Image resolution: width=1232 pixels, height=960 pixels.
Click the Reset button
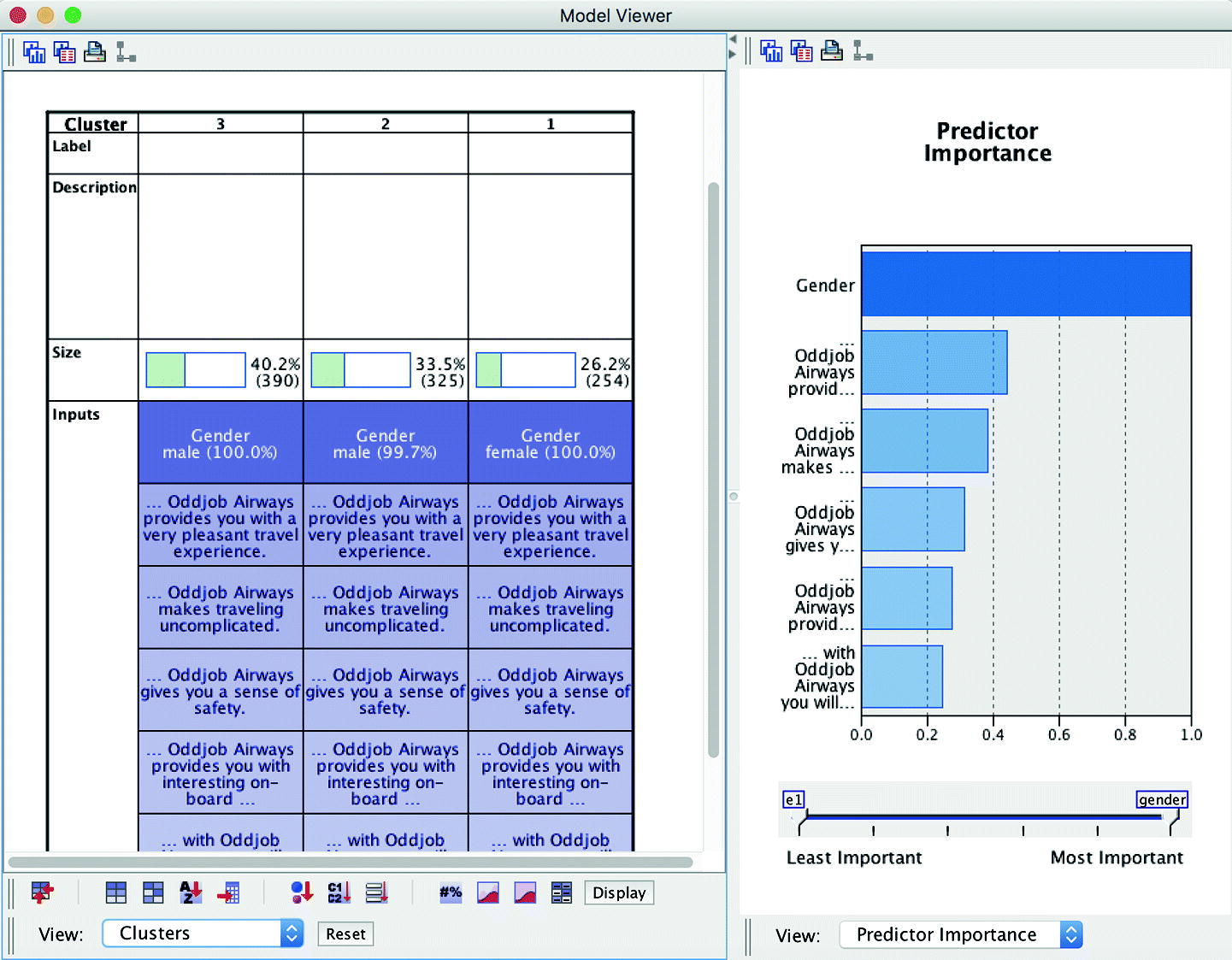tap(345, 934)
